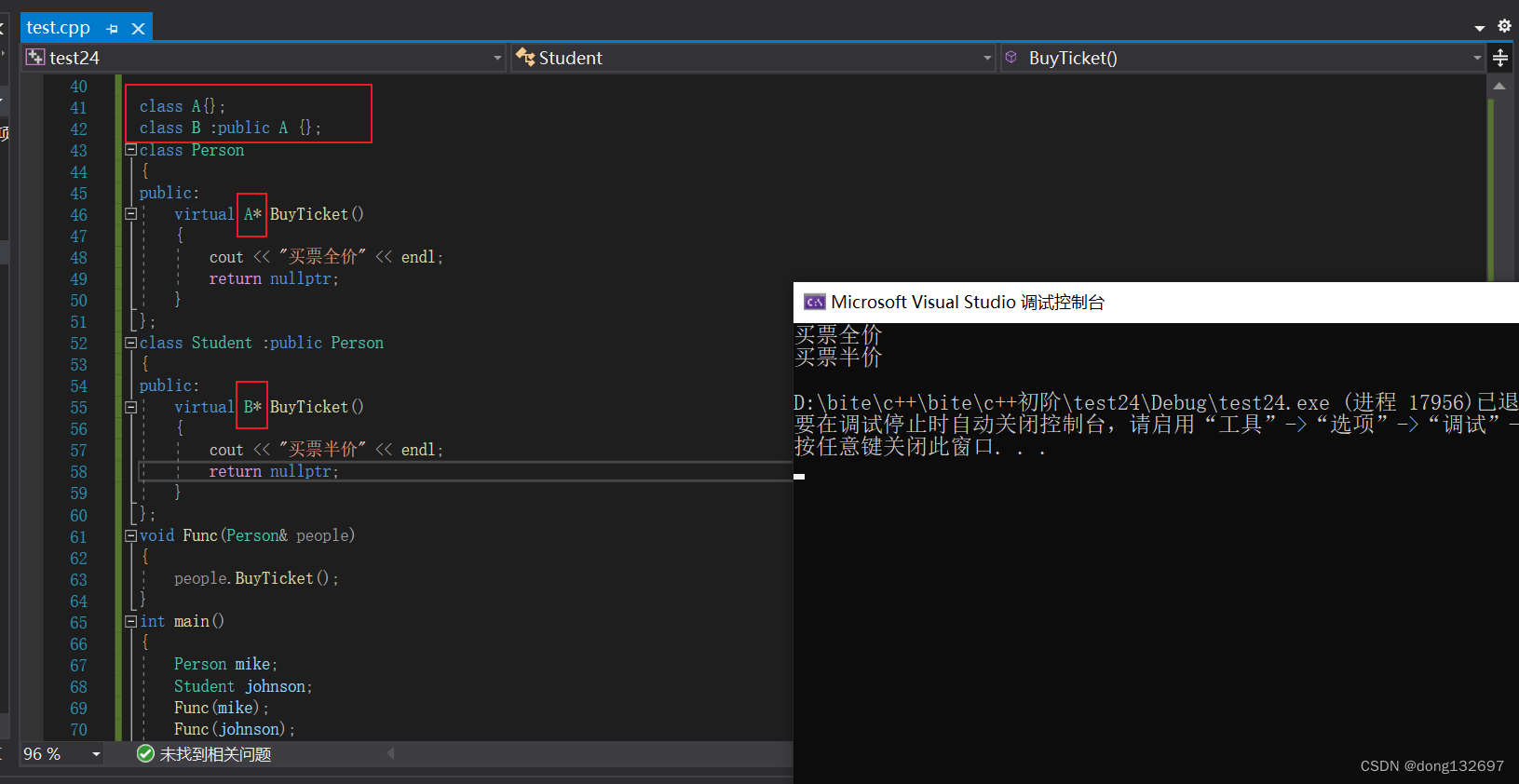
Task: Click the "Student johnson;" statement
Action: pos(243,686)
